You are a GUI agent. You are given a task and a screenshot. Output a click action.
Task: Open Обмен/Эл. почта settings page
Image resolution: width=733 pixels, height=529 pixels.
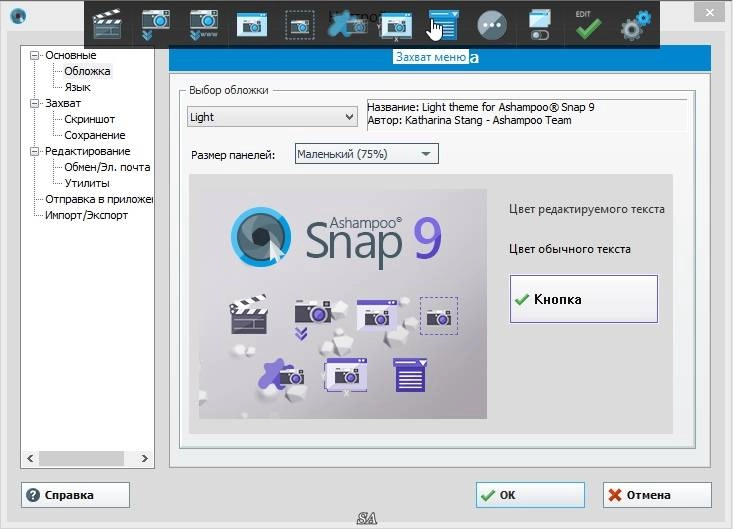pyautogui.click(x=107, y=167)
